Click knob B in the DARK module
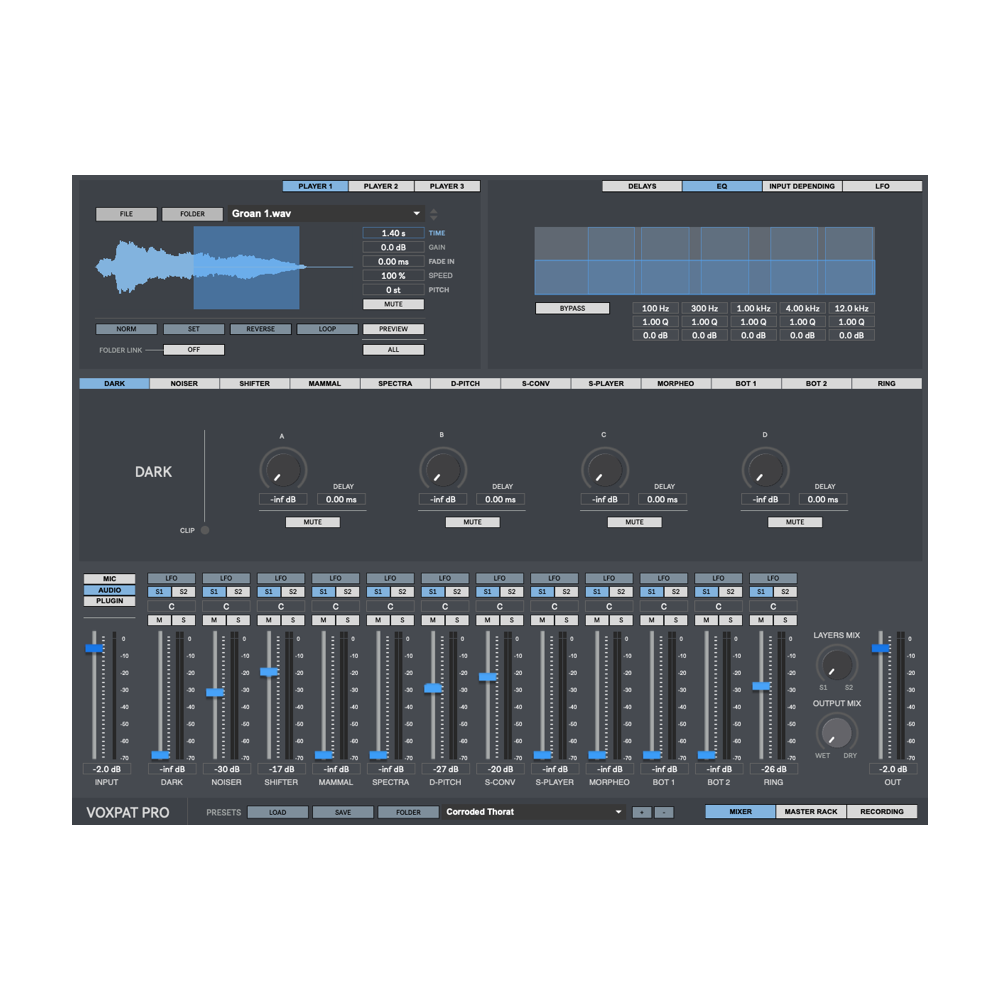This screenshot has width=1000, height=1000. 443,467
